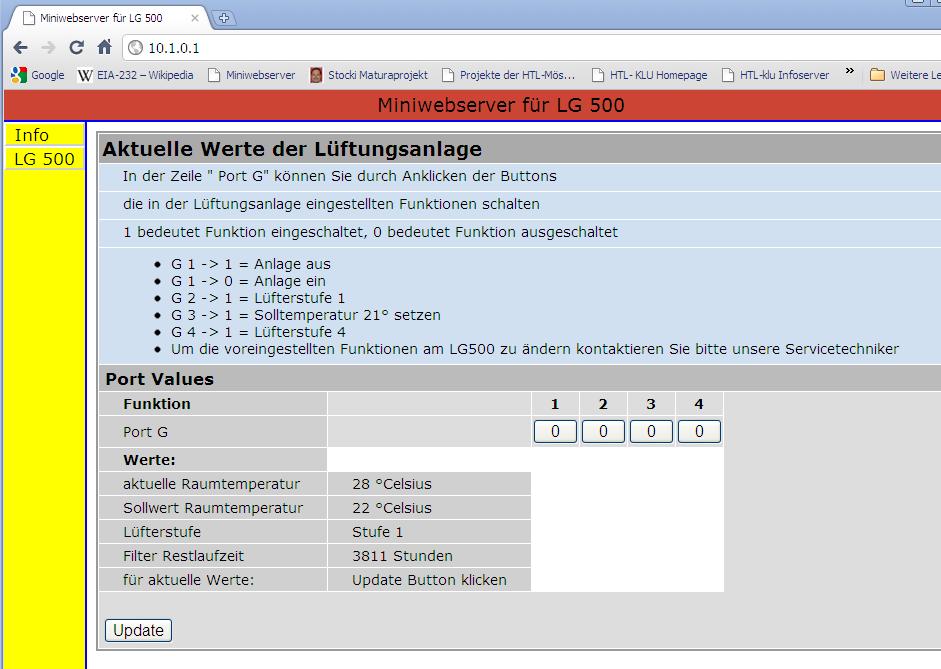Screen dimensions: 941x669
Task: Click the address bar showing 10.1.0.1
Action: point(500,47)
